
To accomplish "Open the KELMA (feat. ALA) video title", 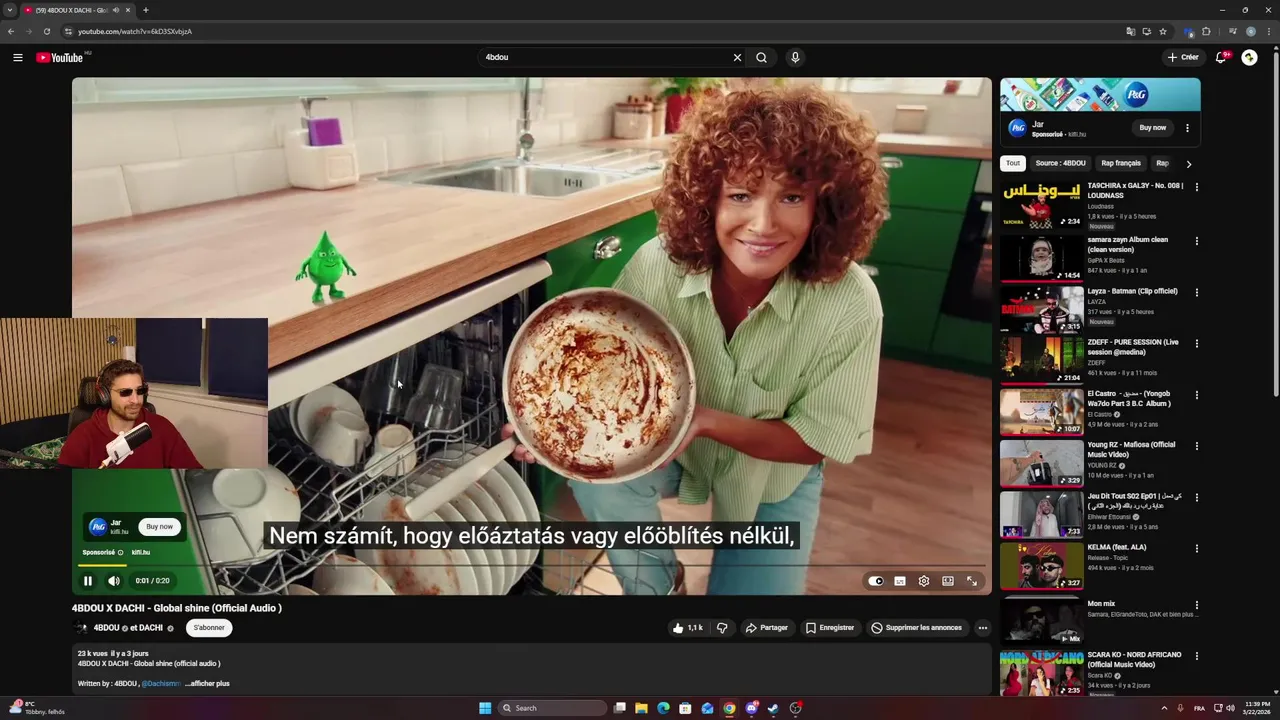I will pos(1117,548).
